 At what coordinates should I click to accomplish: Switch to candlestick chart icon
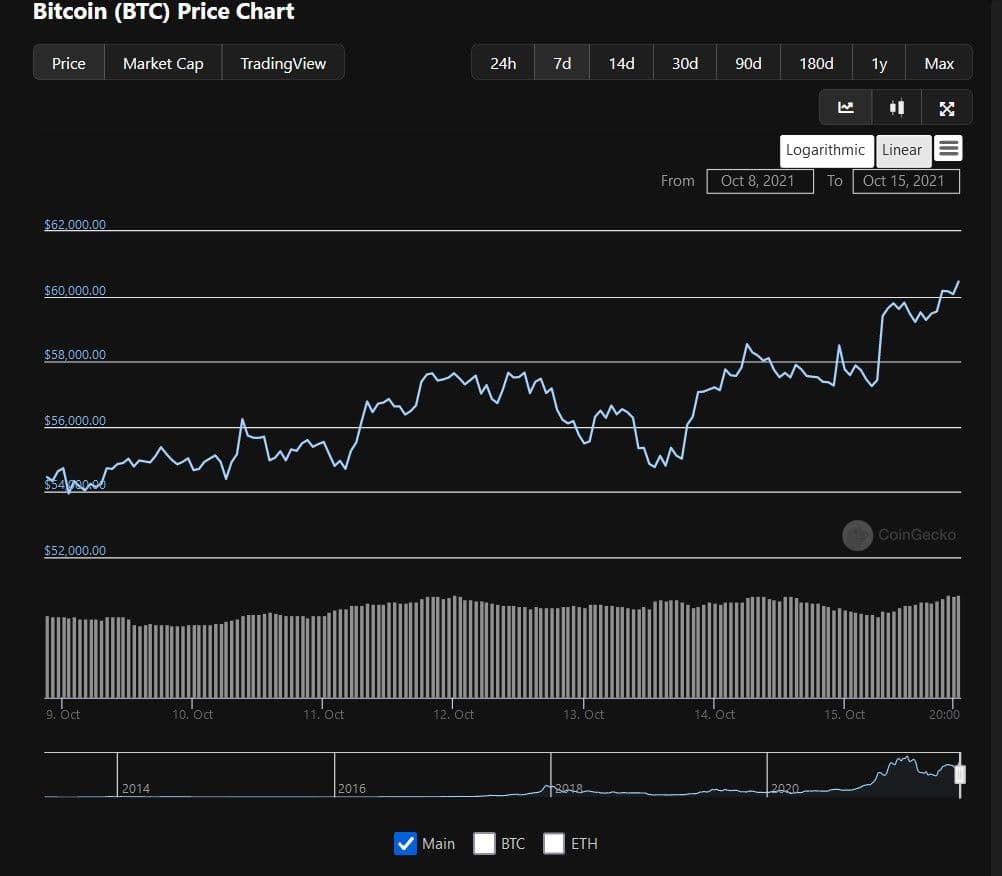point(897,108)
